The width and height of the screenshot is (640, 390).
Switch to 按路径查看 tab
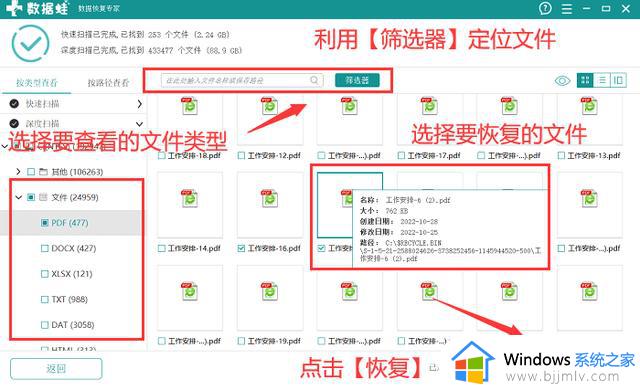(108, 83)
